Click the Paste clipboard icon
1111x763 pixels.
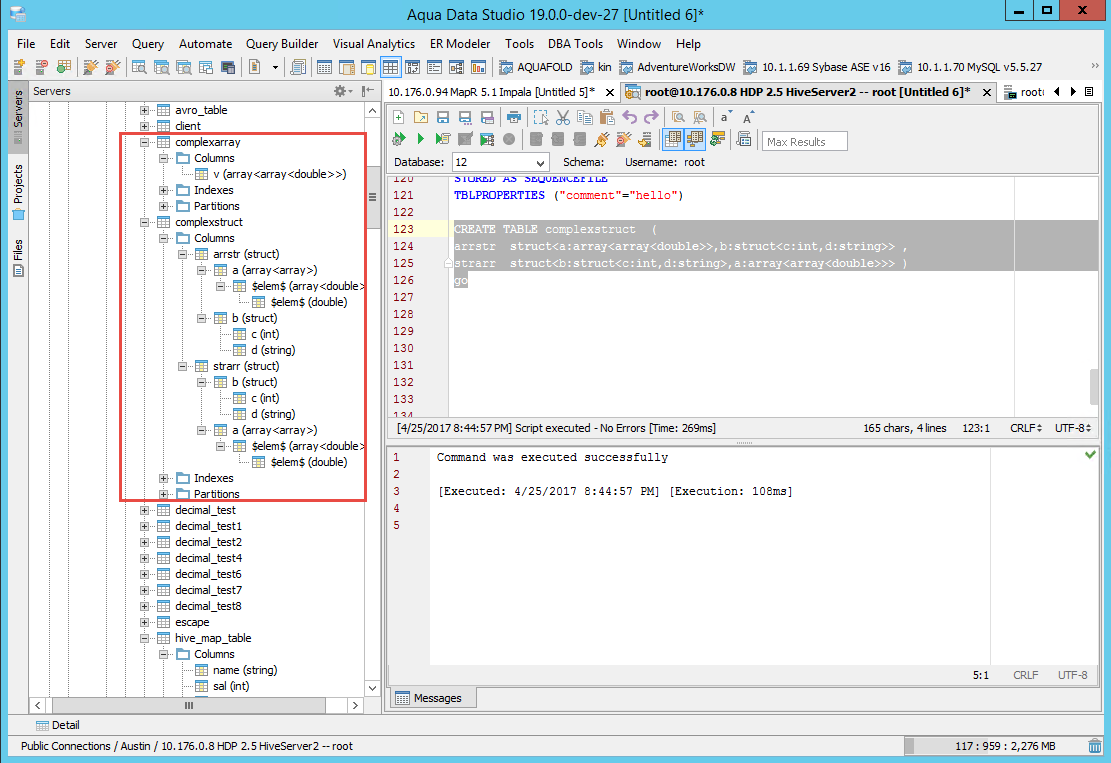[x=607, y=117]
